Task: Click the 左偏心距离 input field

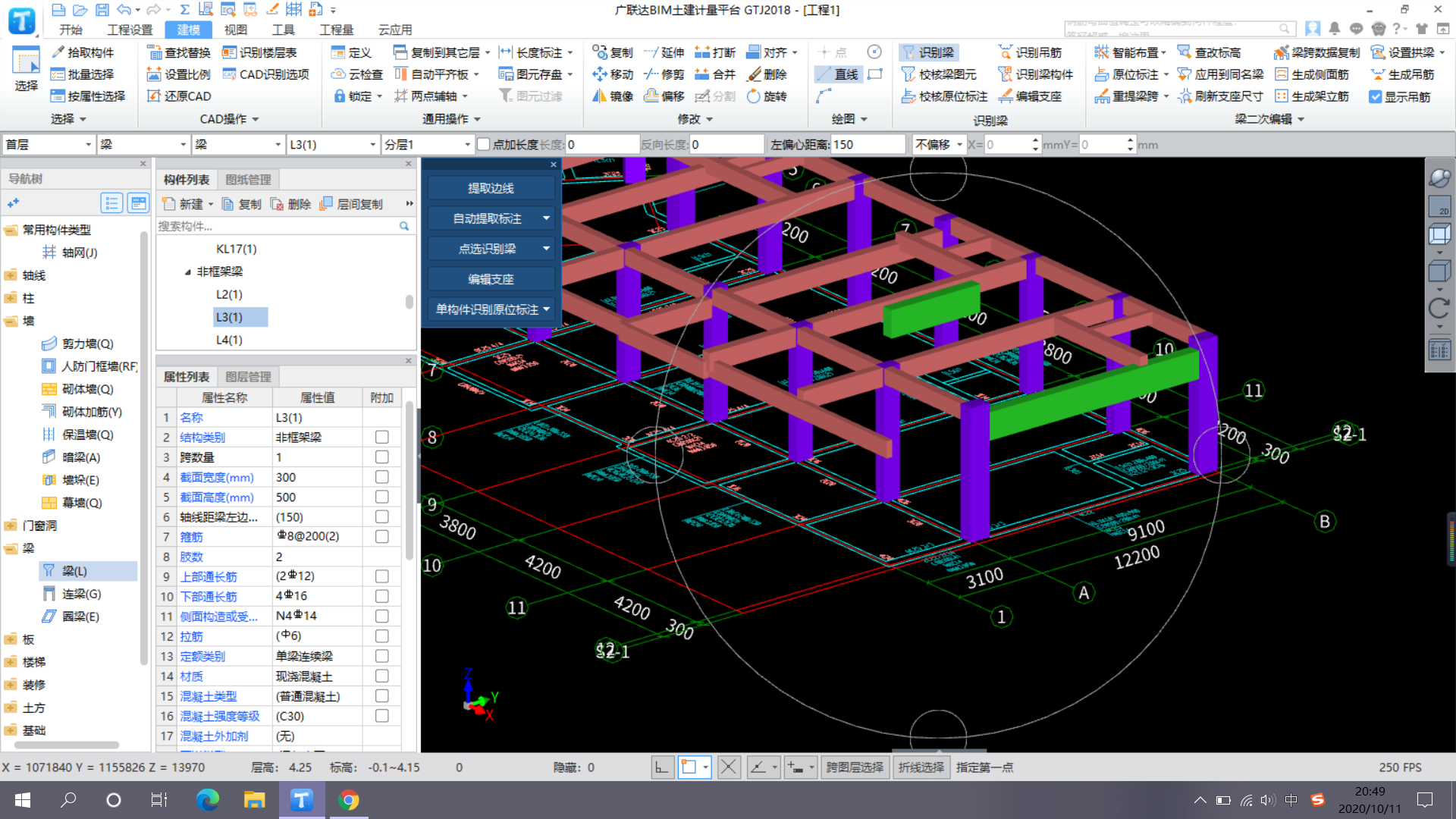Action: click(x=868, y=144)
